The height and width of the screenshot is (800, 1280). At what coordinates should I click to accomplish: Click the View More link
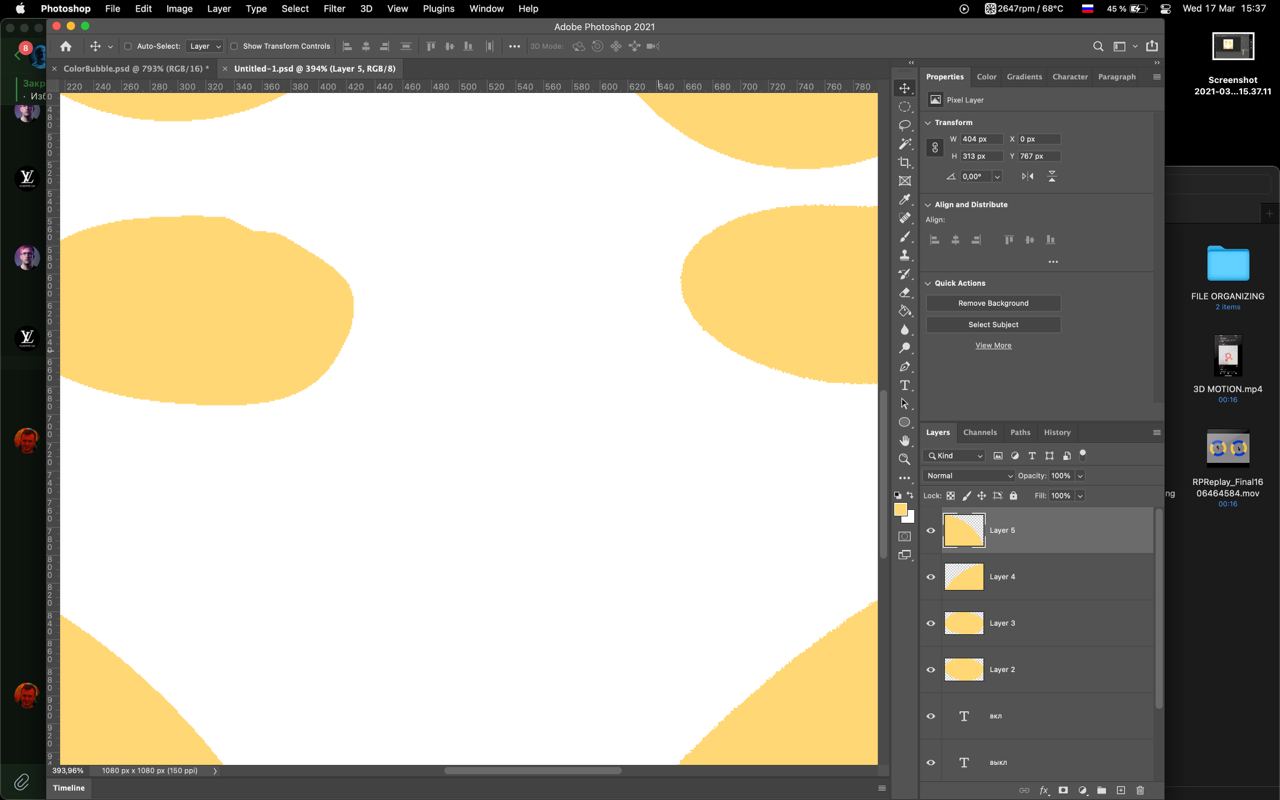tap(993, 345)
